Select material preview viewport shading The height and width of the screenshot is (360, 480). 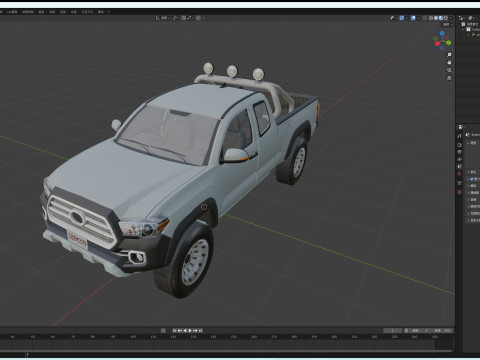(x=441, y=18)
